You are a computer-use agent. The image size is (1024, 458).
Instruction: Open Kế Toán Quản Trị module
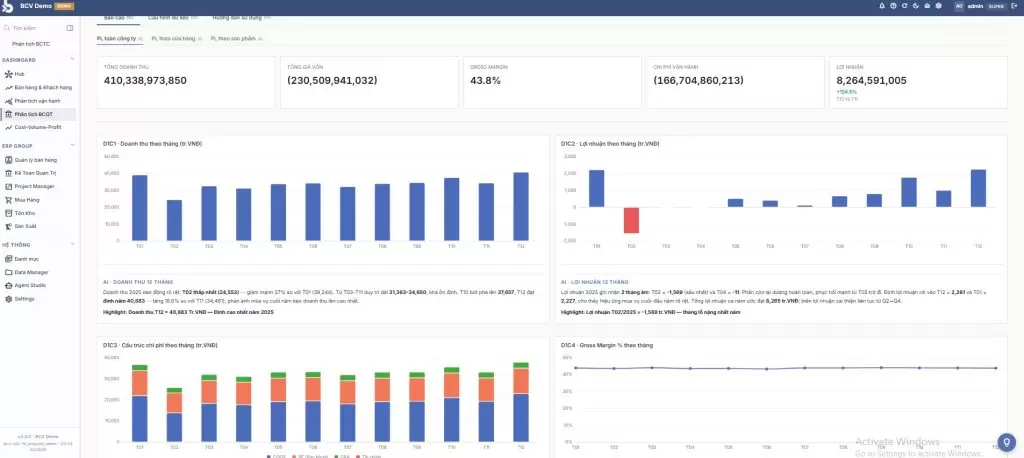pyautogui.click(x=38, y=173)
